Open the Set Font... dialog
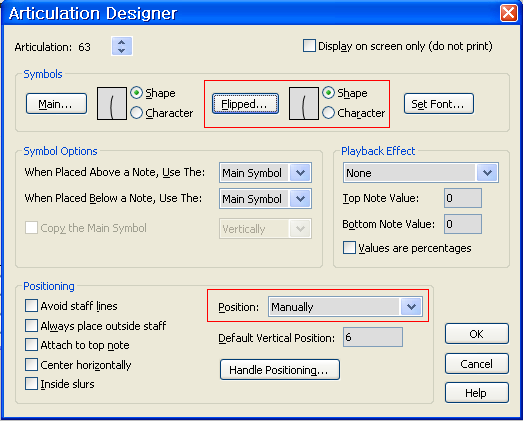523x421 pixels. tap(439, 104)
